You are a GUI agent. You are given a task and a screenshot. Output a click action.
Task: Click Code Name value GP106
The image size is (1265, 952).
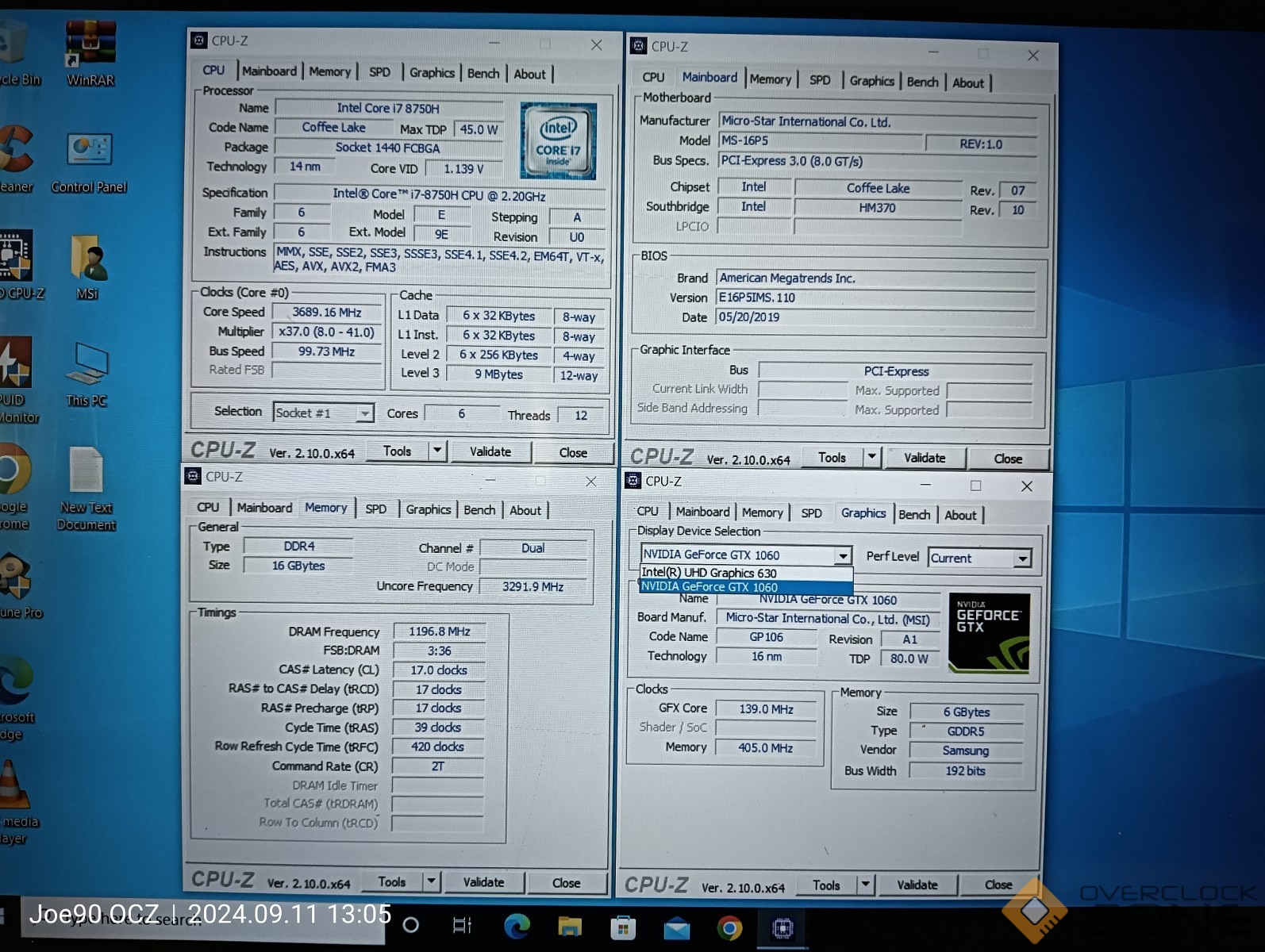(767, 637)
